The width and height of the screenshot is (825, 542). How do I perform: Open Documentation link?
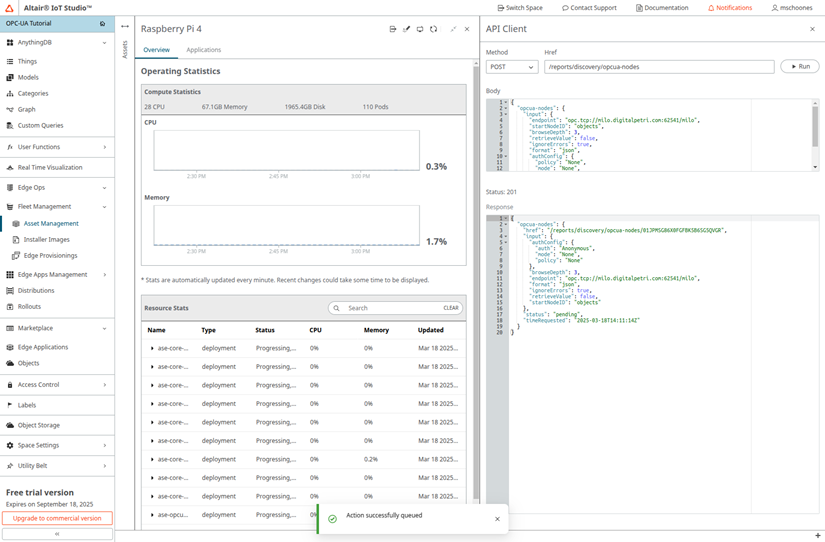662,8
